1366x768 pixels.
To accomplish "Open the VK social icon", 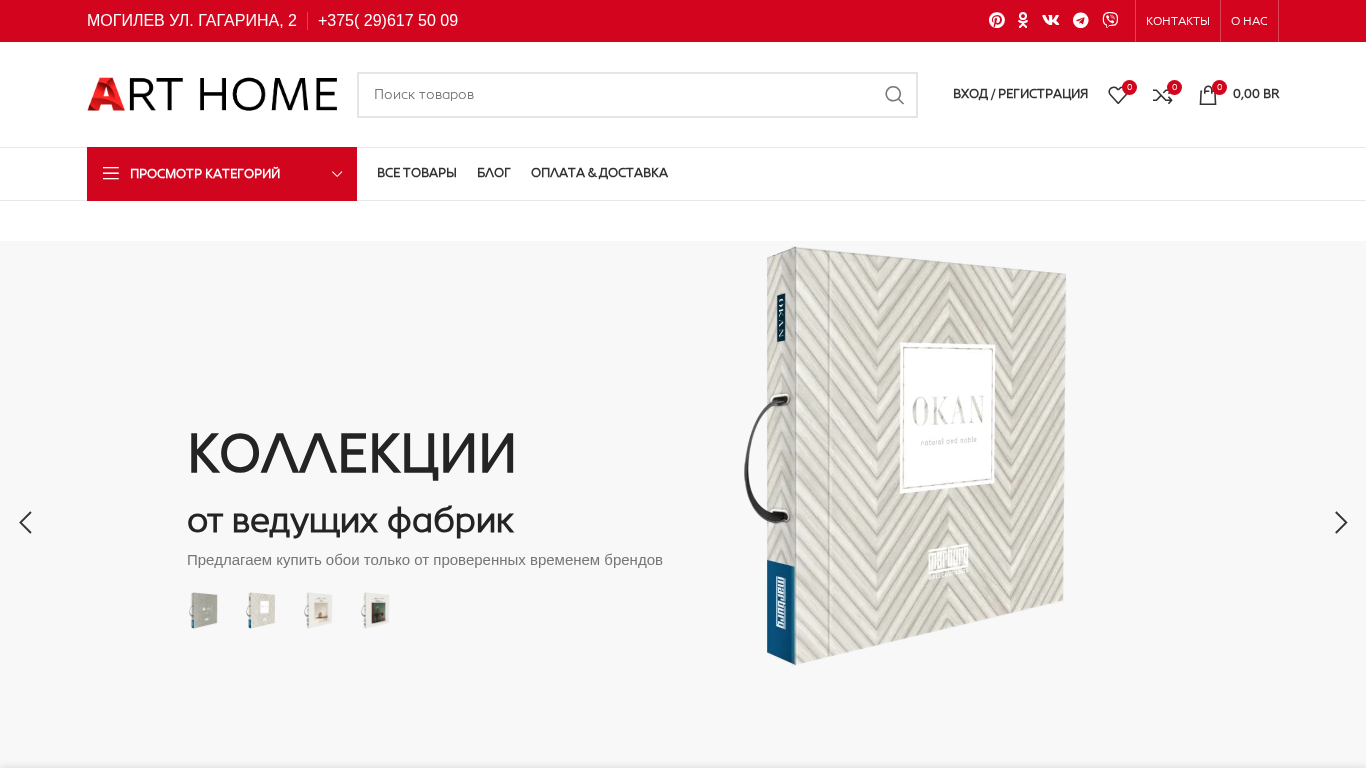I will [x=1051, y=20].
